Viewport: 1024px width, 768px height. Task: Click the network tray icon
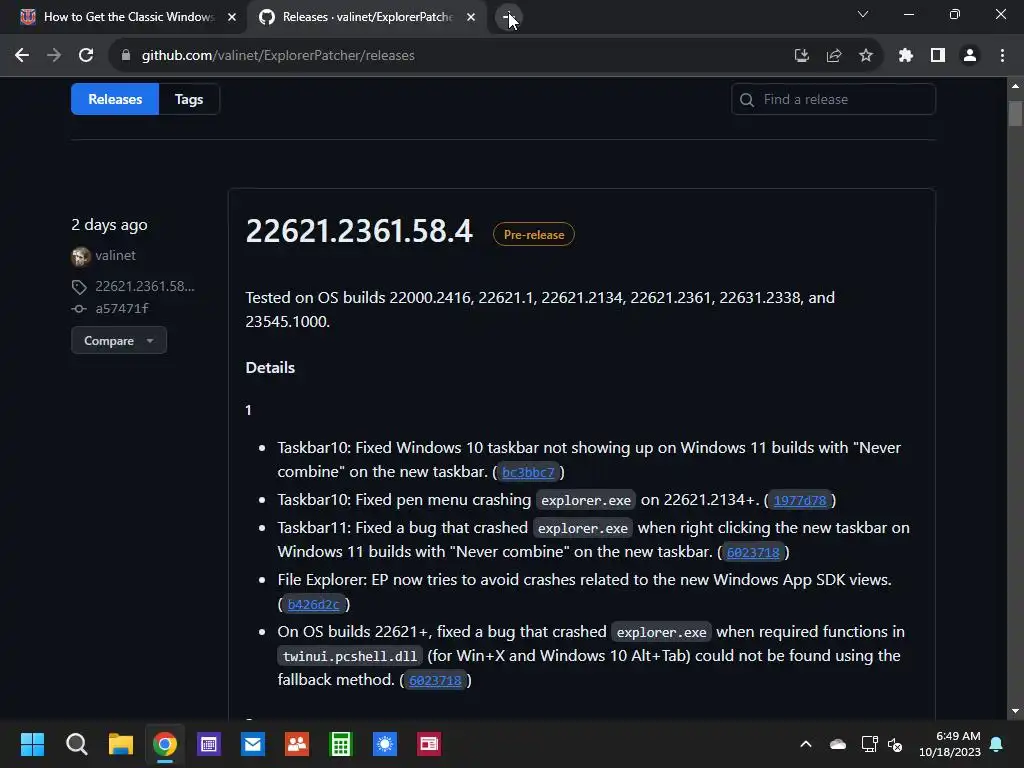point(869,744)
